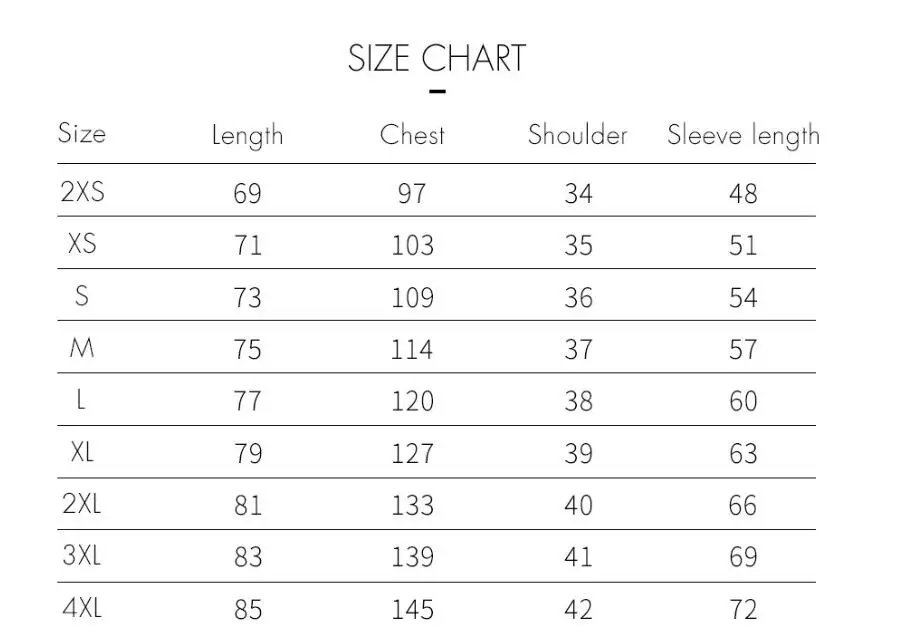Click the Chest column header
Image resolution: width=897 pixels, height=641 pixels.
click(x=412, y=135)
